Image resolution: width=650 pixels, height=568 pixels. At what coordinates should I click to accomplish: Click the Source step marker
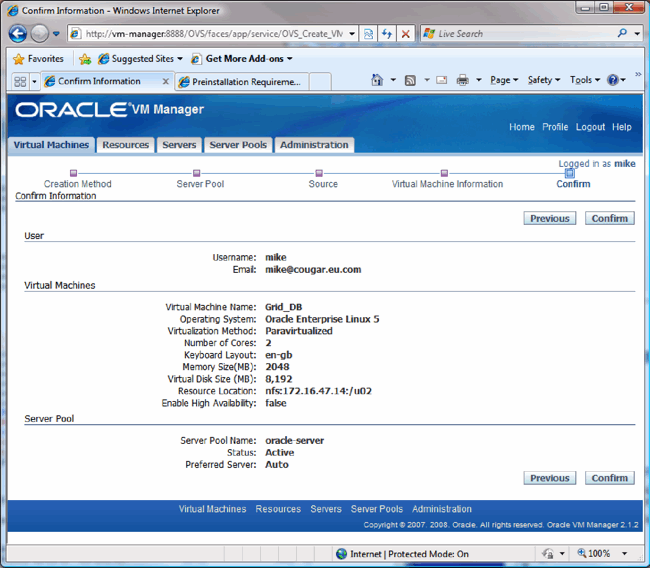click(319, 173)
